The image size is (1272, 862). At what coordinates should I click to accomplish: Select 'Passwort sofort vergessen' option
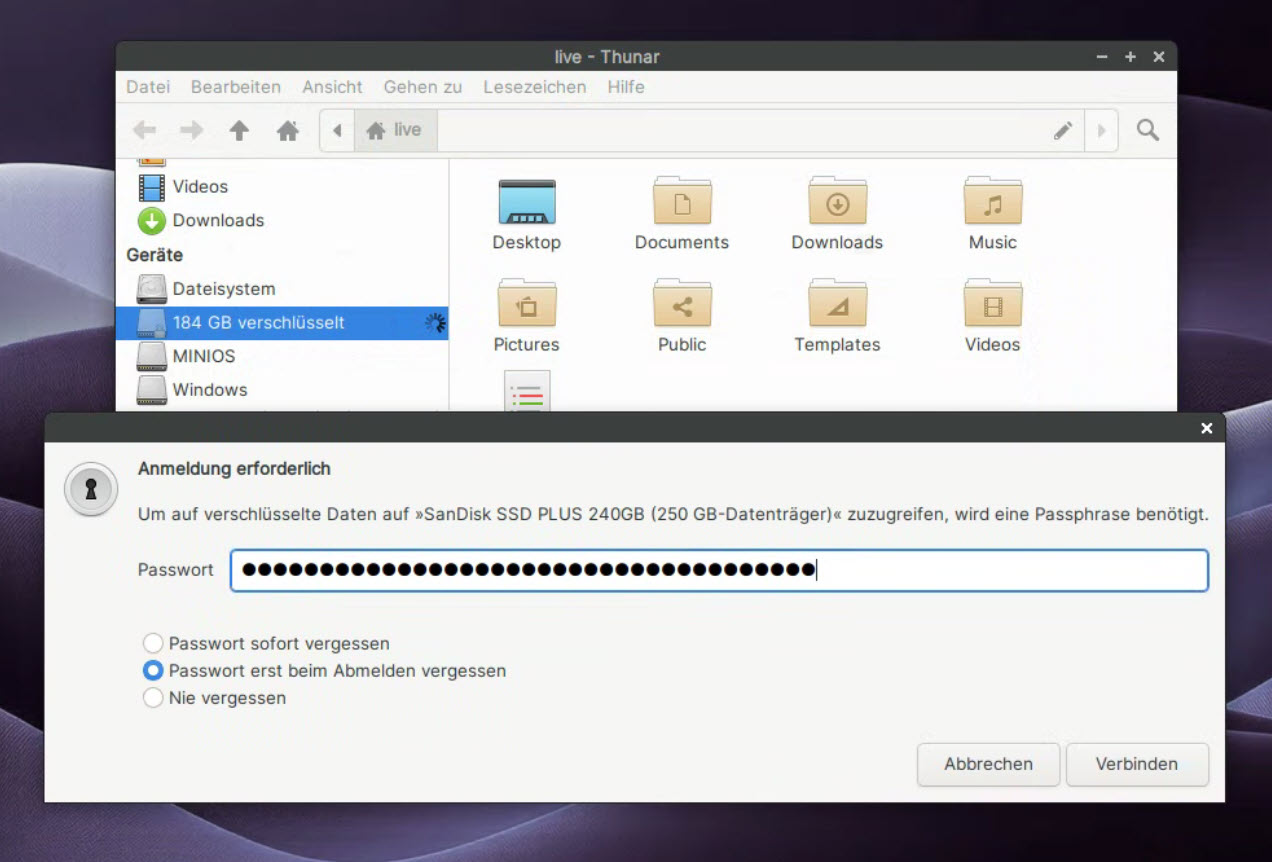pos(153,643)
